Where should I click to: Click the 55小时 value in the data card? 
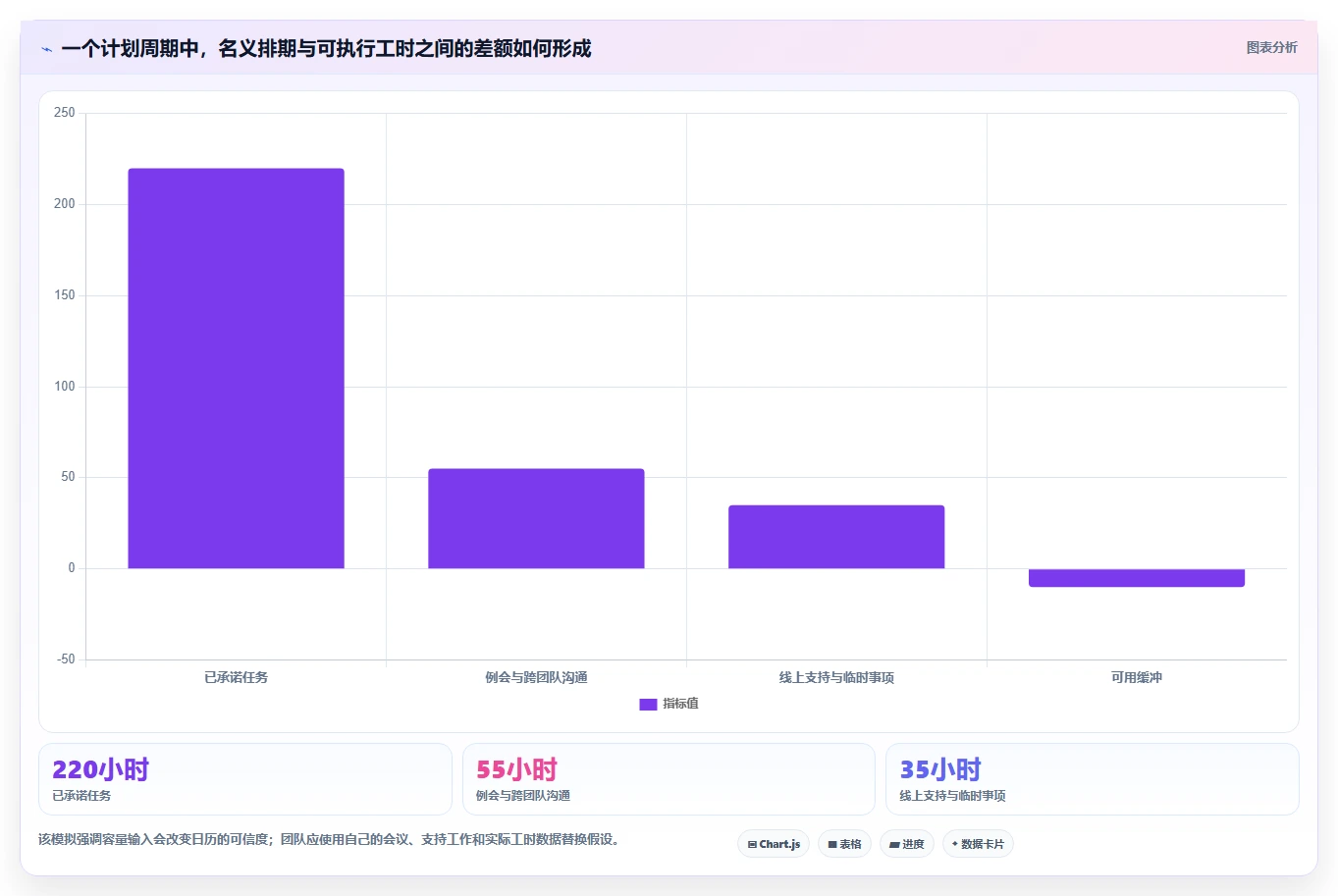tap(516, 769)
